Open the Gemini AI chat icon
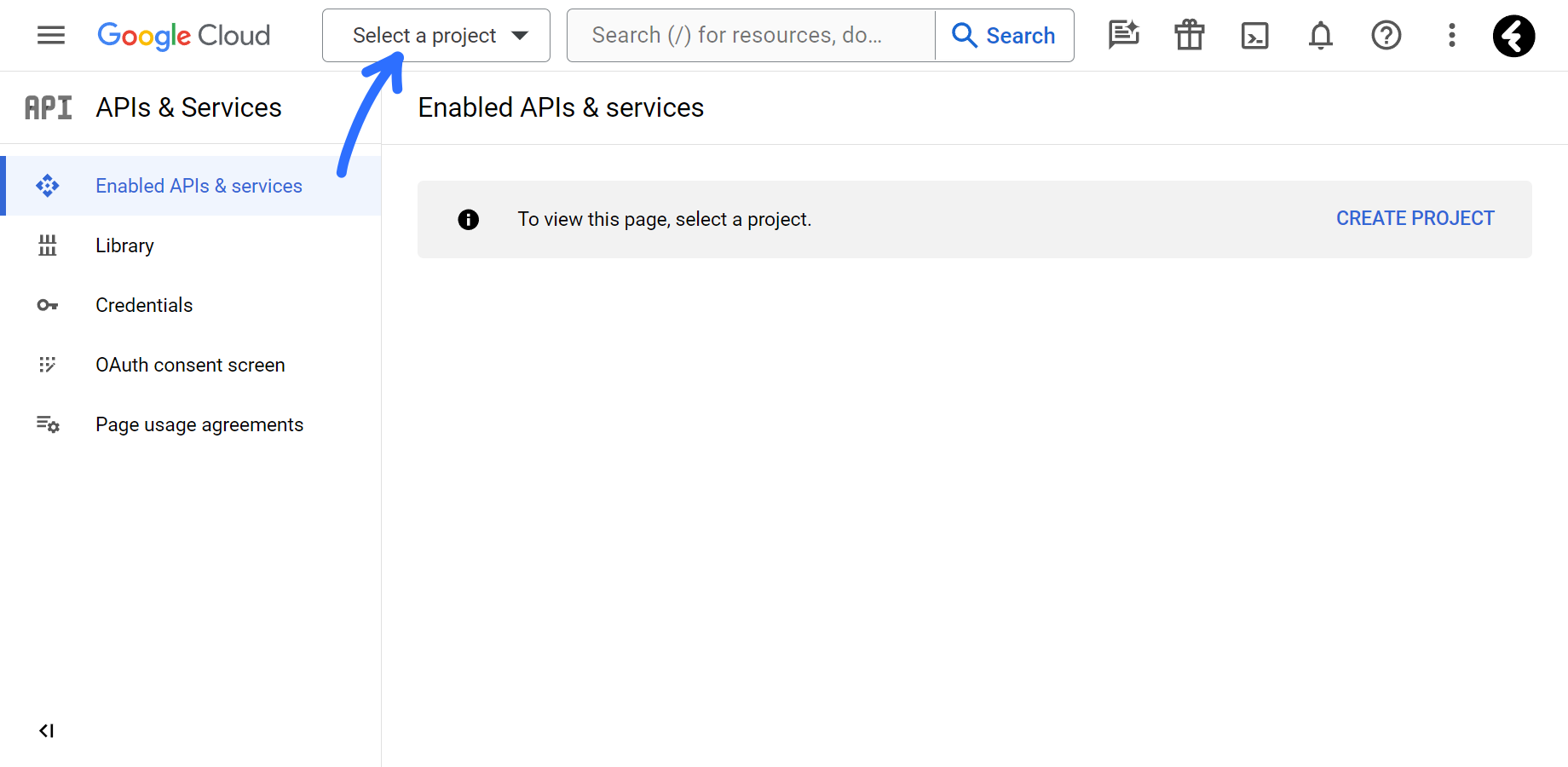This screenshot has height=767, width=1568. tap(1123, 35)
